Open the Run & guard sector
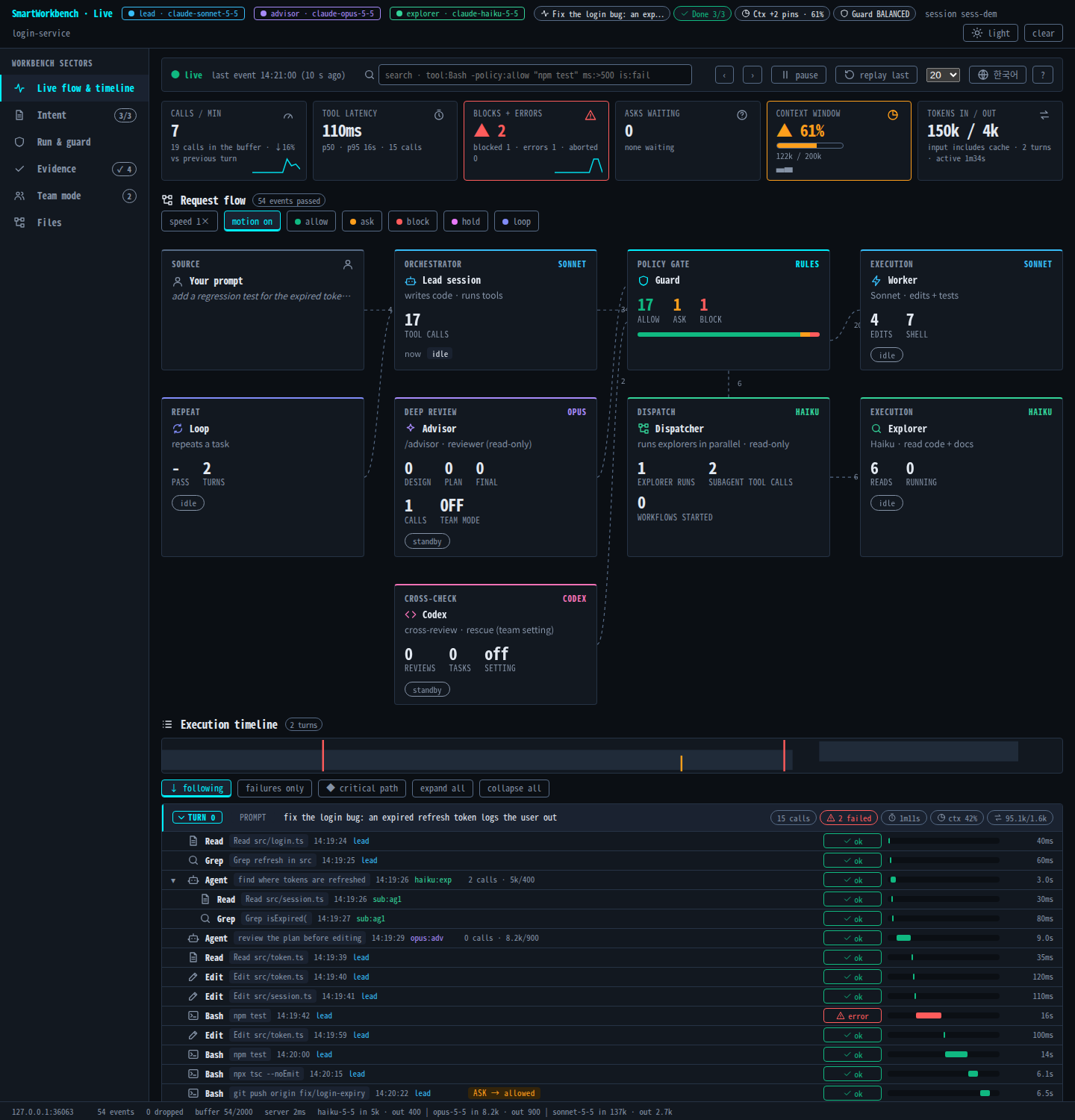 pos(75,142)
